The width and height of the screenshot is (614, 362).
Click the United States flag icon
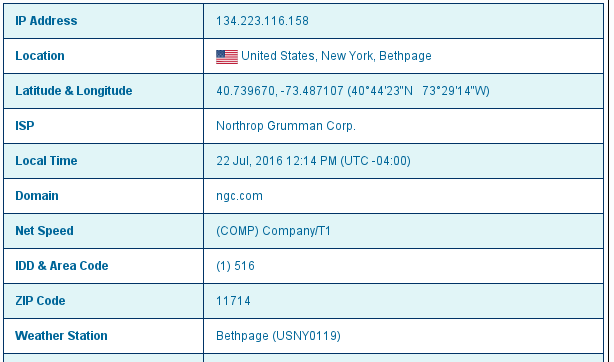[227, 57]
